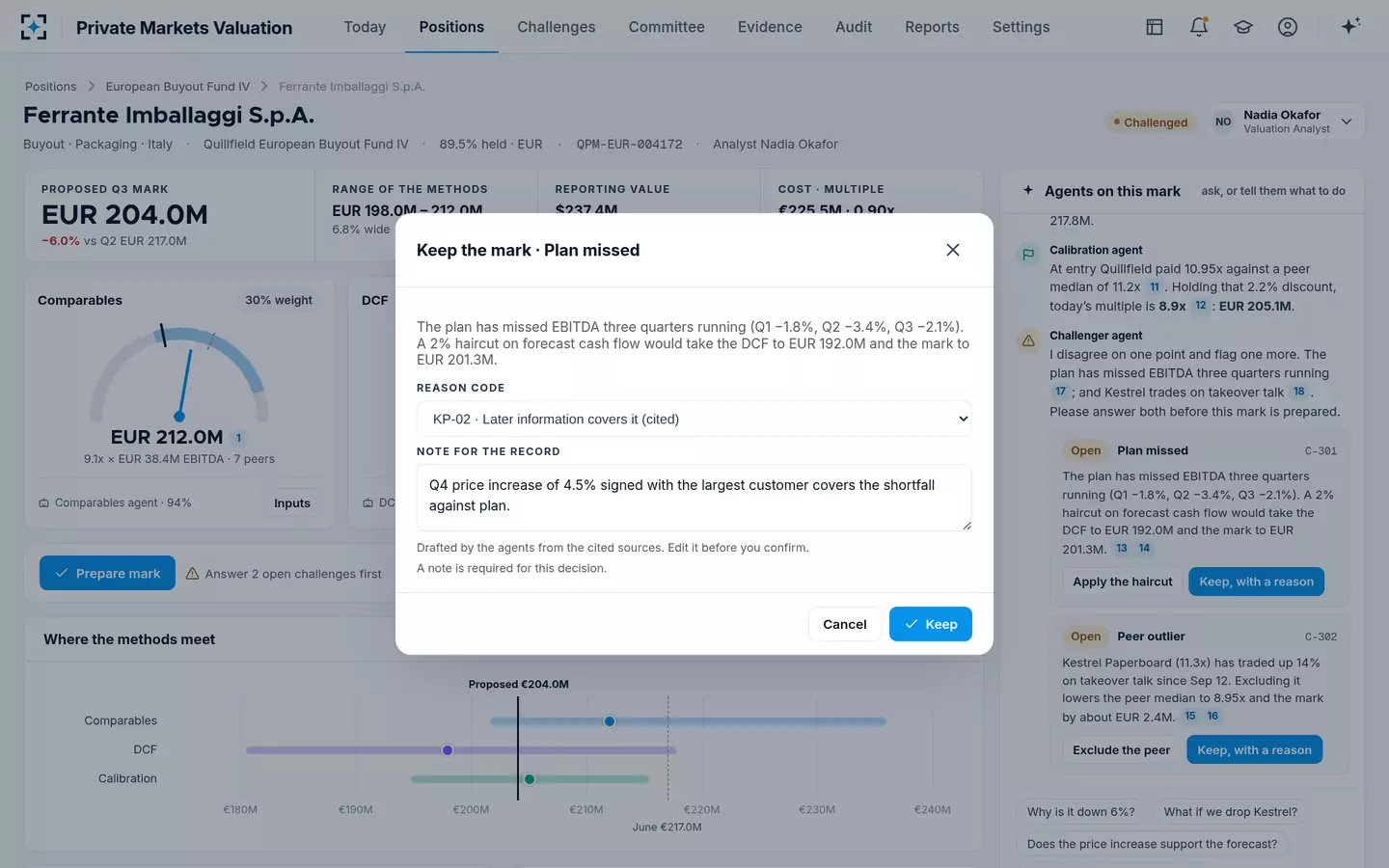
Task: Click the DCF point on the chart
Action: 448,750
